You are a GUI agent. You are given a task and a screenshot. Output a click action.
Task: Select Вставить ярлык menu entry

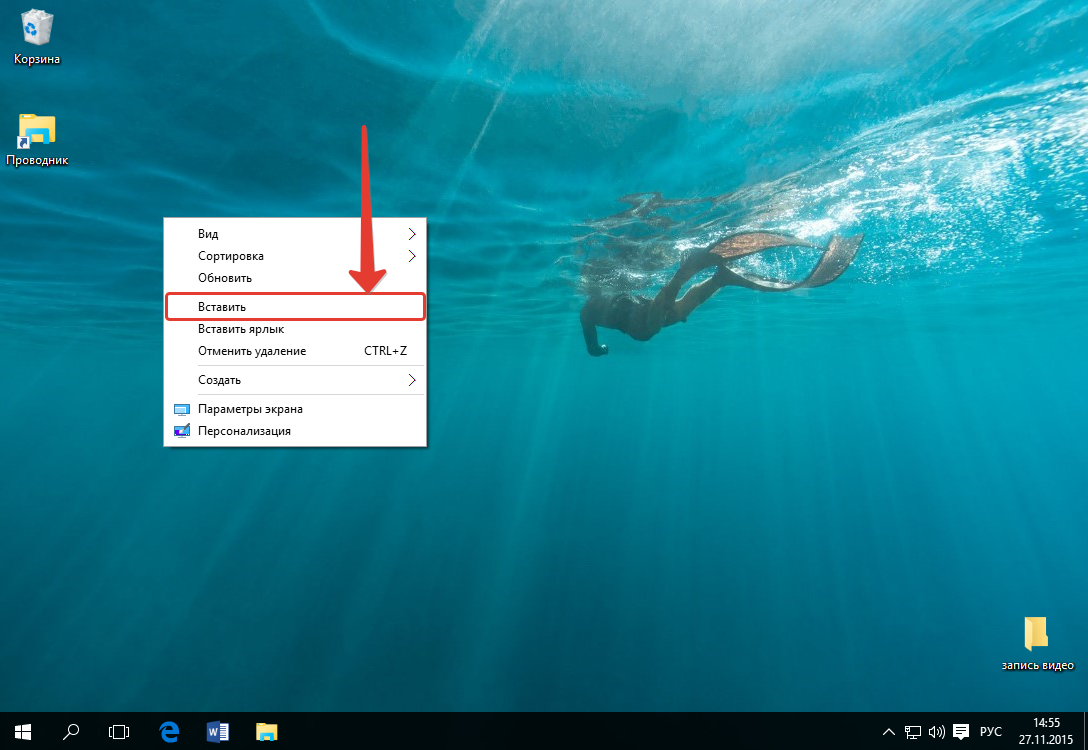pyautogui.click(x=295, y=329)
